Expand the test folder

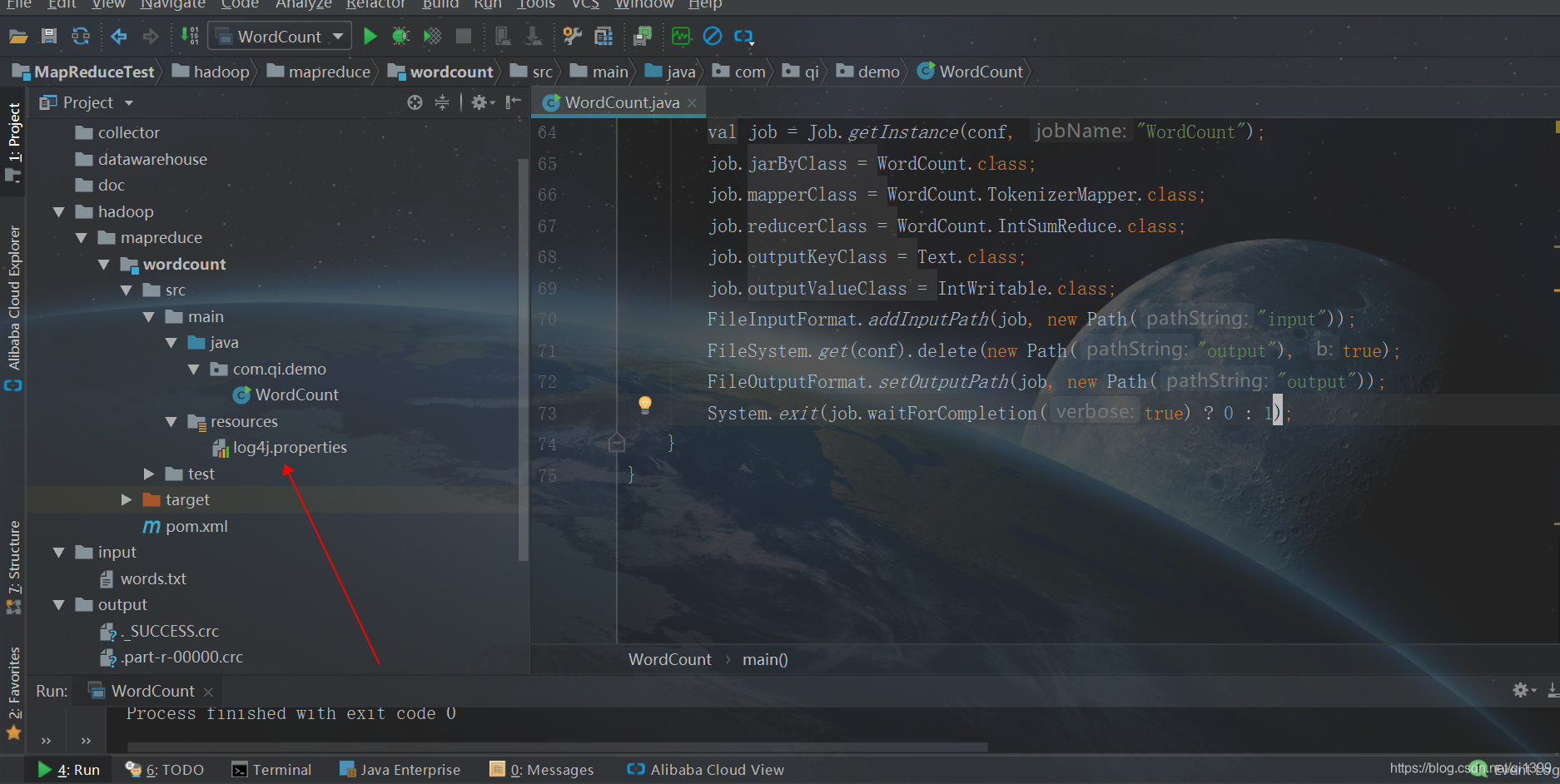(149, 474)
